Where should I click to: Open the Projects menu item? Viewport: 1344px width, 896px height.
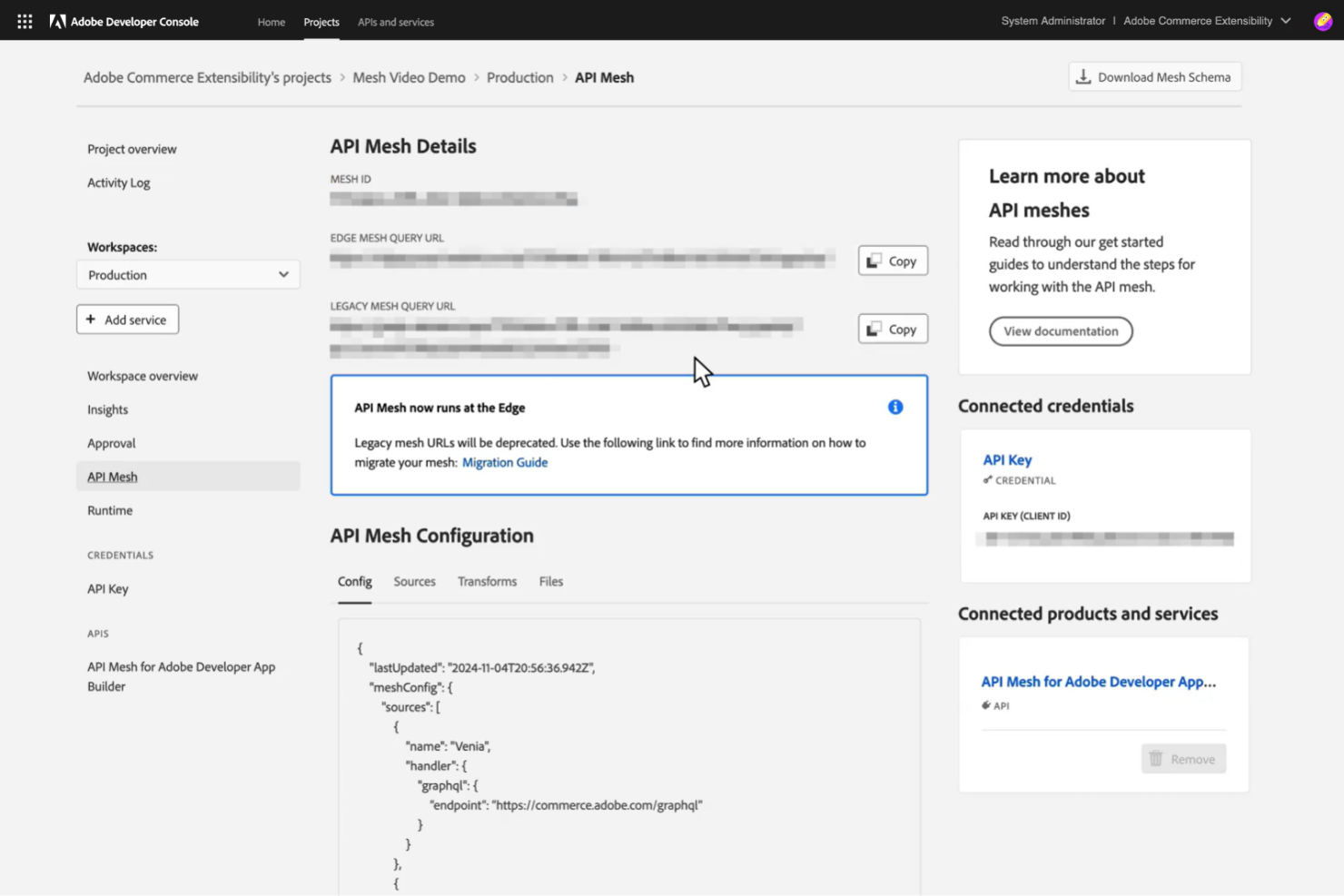(321, 22)
